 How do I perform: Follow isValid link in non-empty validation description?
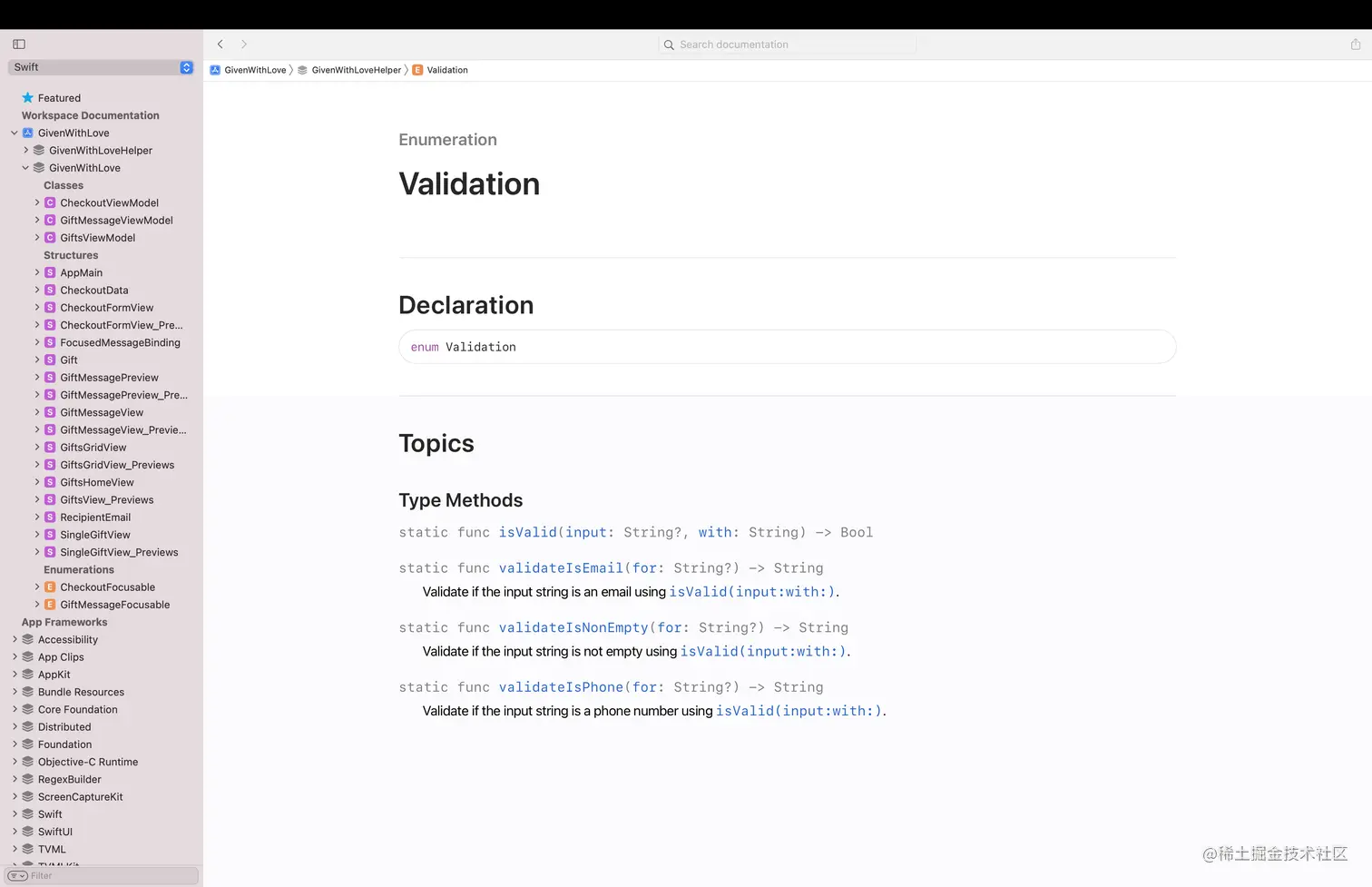[763, 652]
